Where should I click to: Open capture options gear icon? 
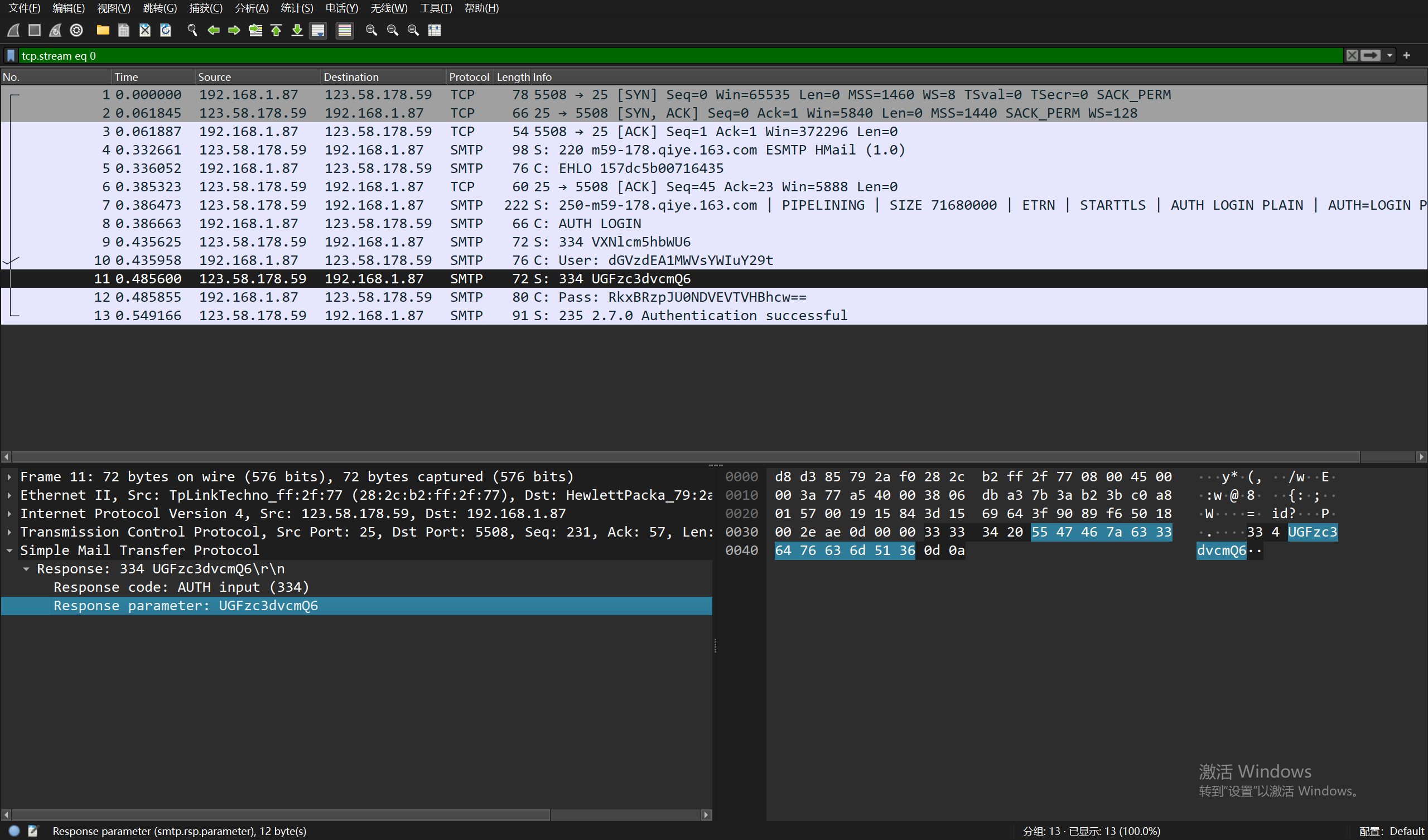click(76, 30)
